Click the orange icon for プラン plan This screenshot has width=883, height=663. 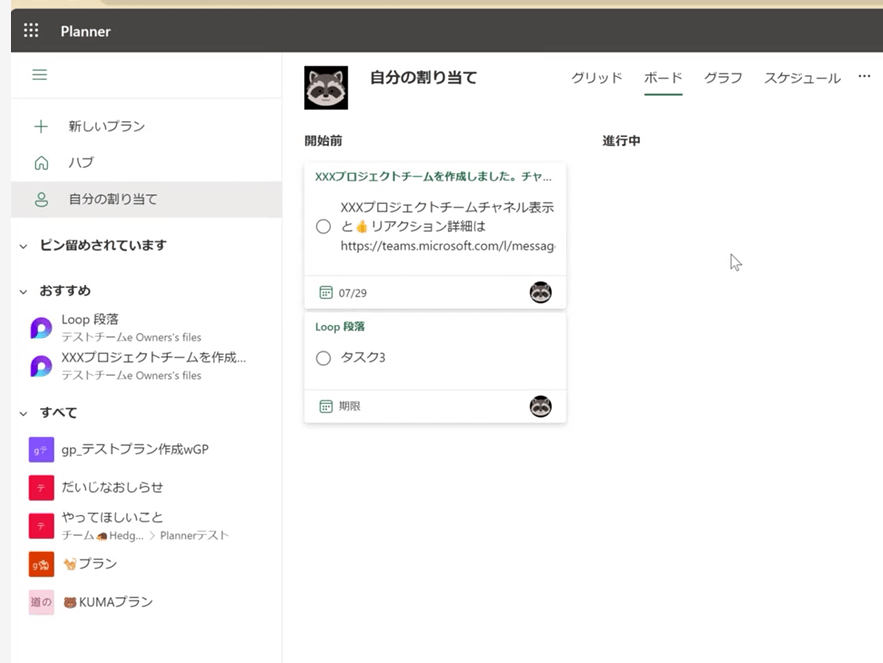coord(41,564)
